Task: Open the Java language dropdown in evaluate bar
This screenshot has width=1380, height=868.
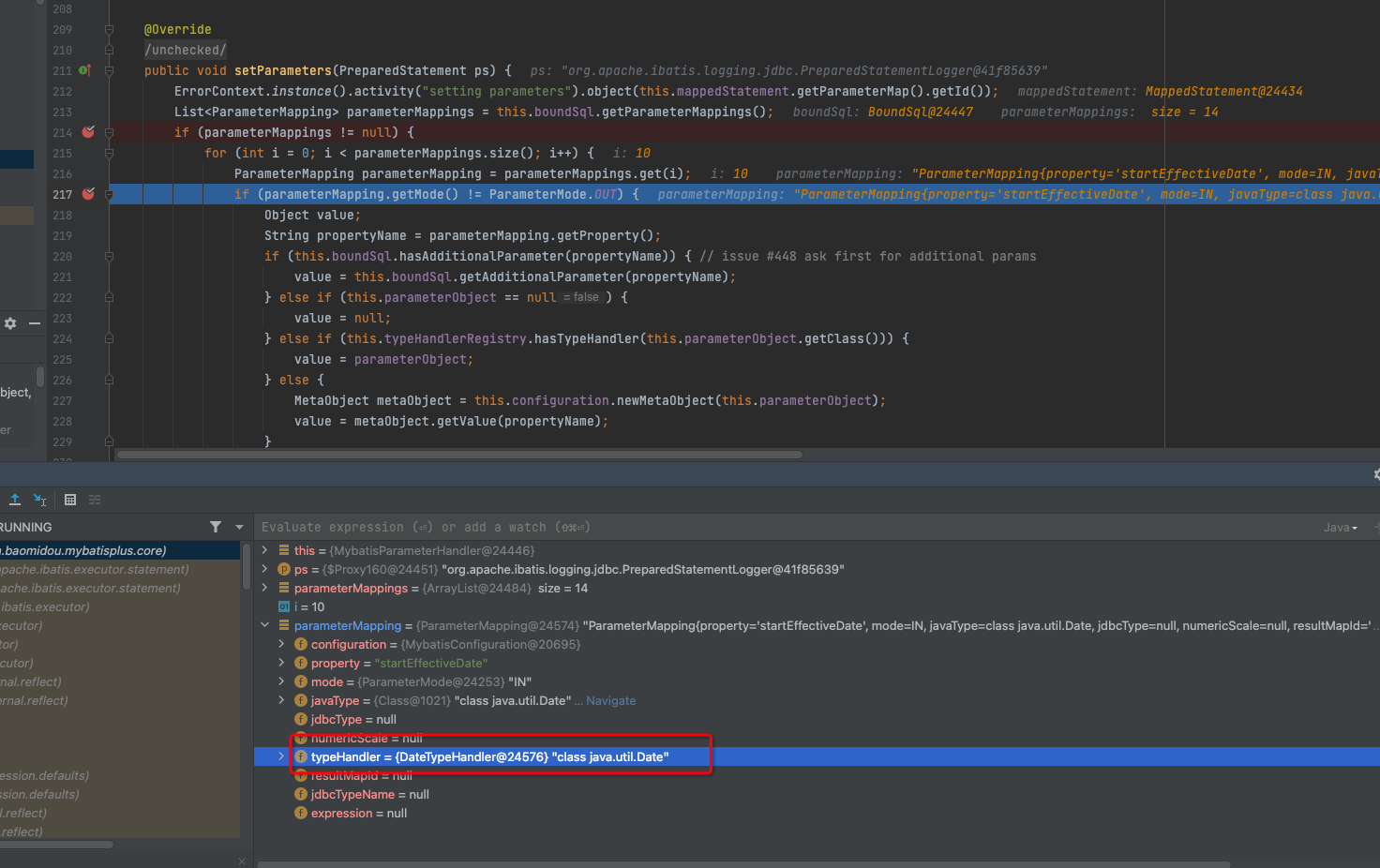Action: [1340, 528]
